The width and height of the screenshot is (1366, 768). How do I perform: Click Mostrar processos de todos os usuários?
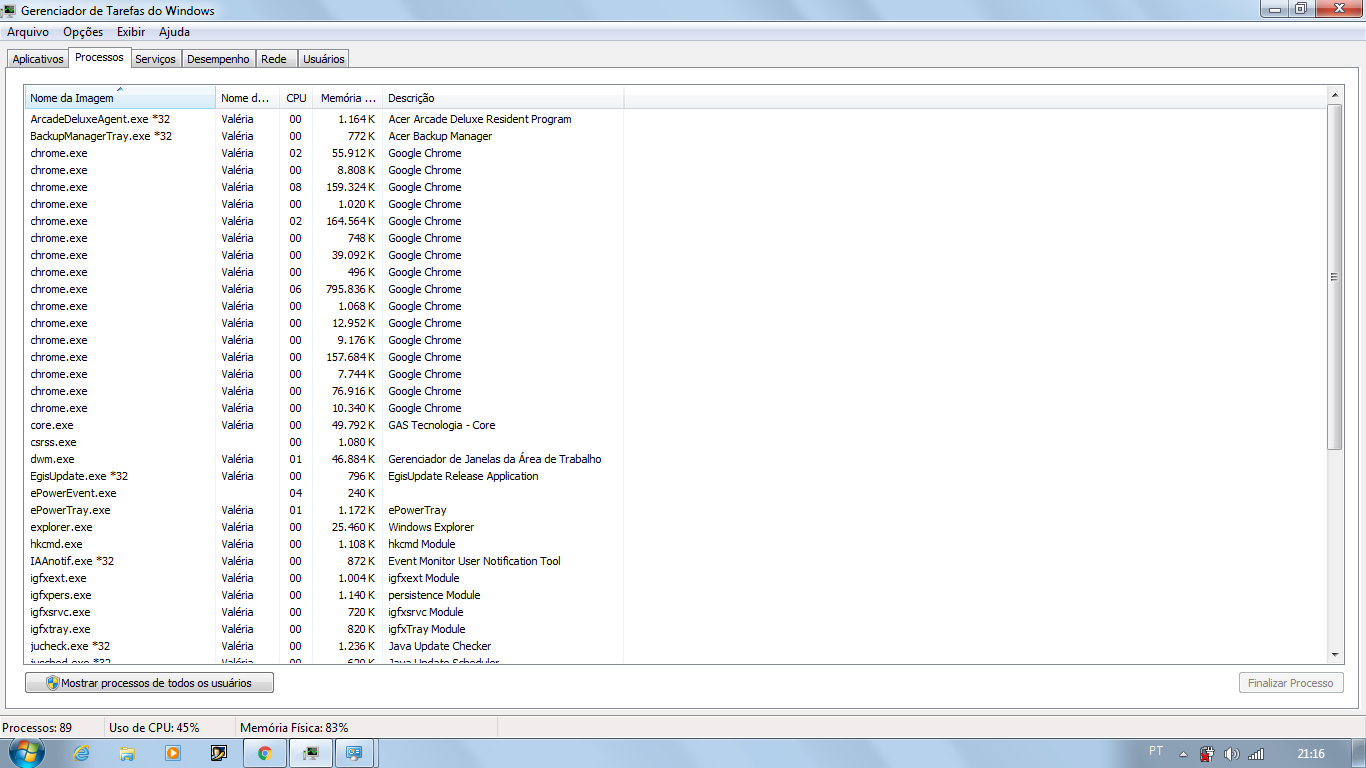(149, 683)
